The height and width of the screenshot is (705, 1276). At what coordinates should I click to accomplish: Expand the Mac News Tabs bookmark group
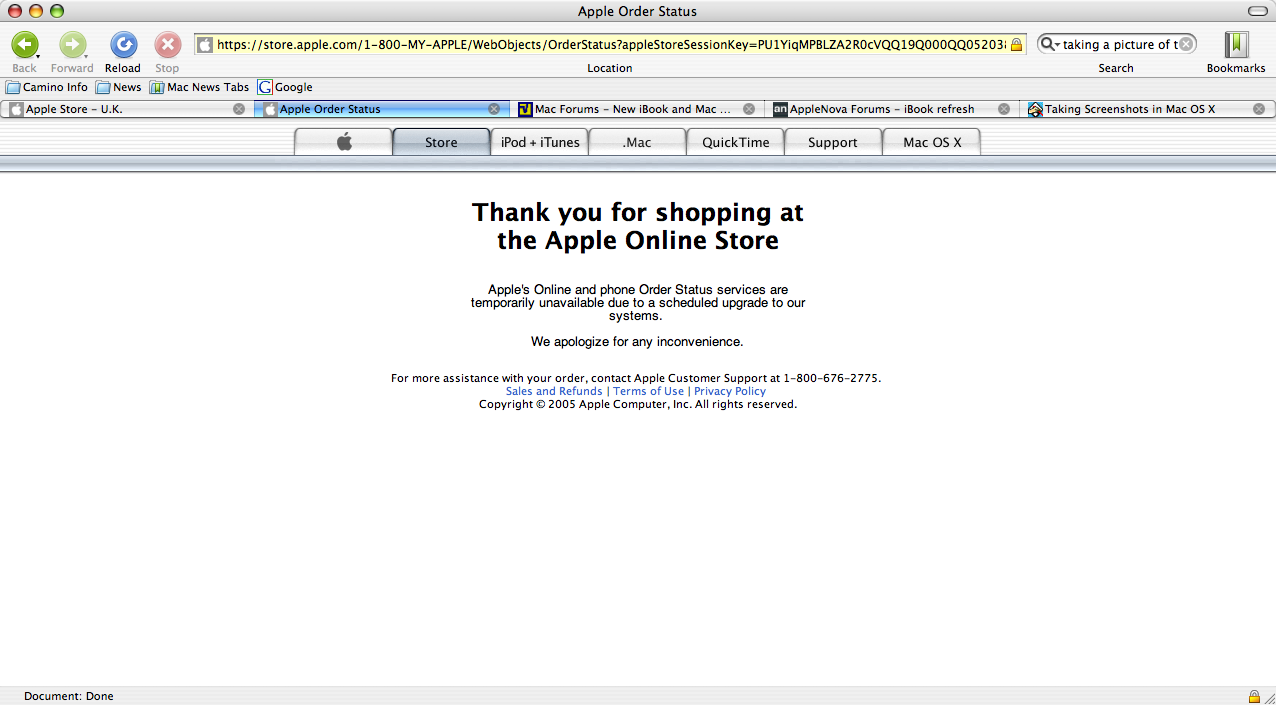[x=199, y=87]
